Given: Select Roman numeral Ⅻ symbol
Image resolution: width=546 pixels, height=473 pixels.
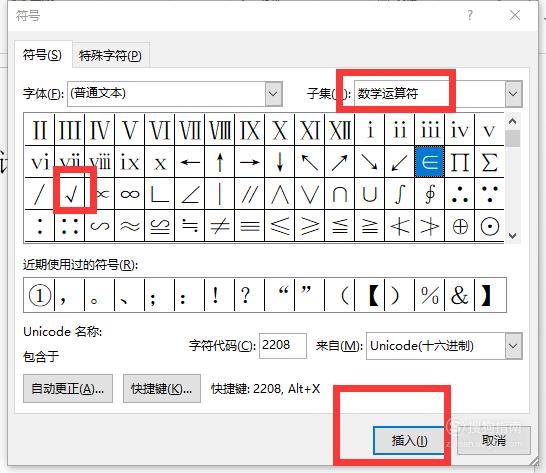Looking at the screenshot, I should coord(340,130).
